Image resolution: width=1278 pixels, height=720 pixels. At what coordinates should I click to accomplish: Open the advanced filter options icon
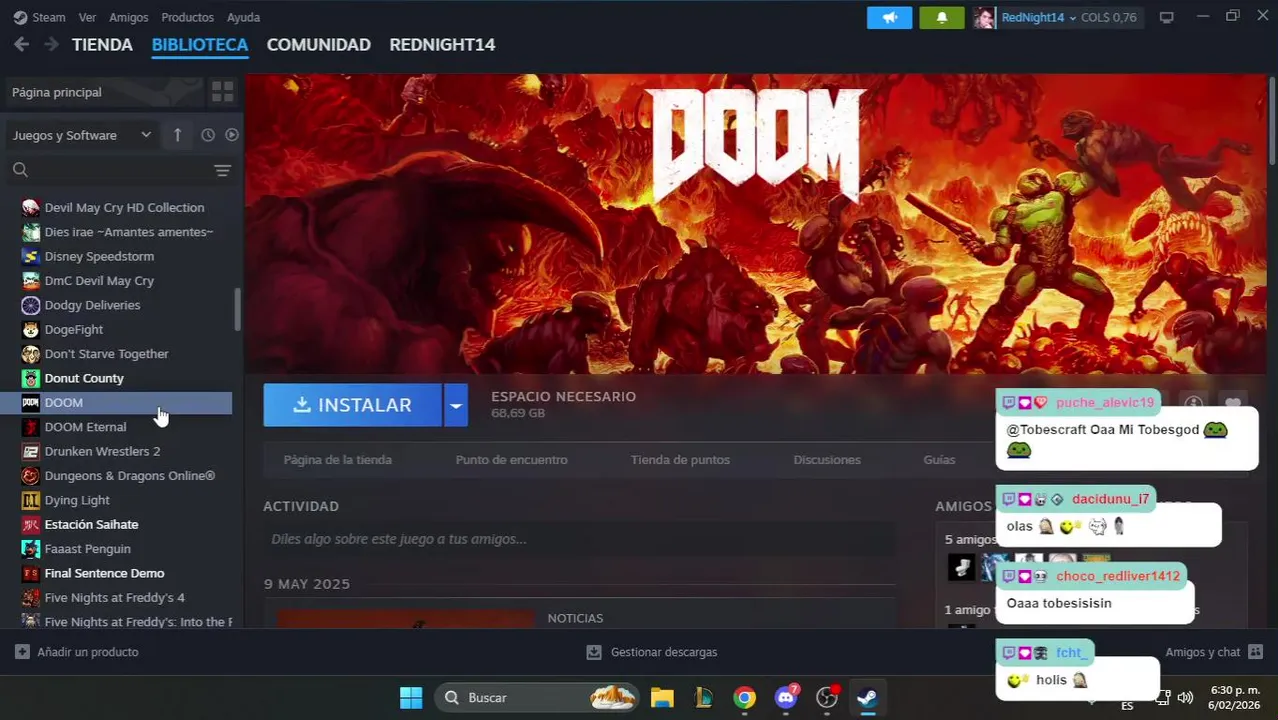pos(222,170)
